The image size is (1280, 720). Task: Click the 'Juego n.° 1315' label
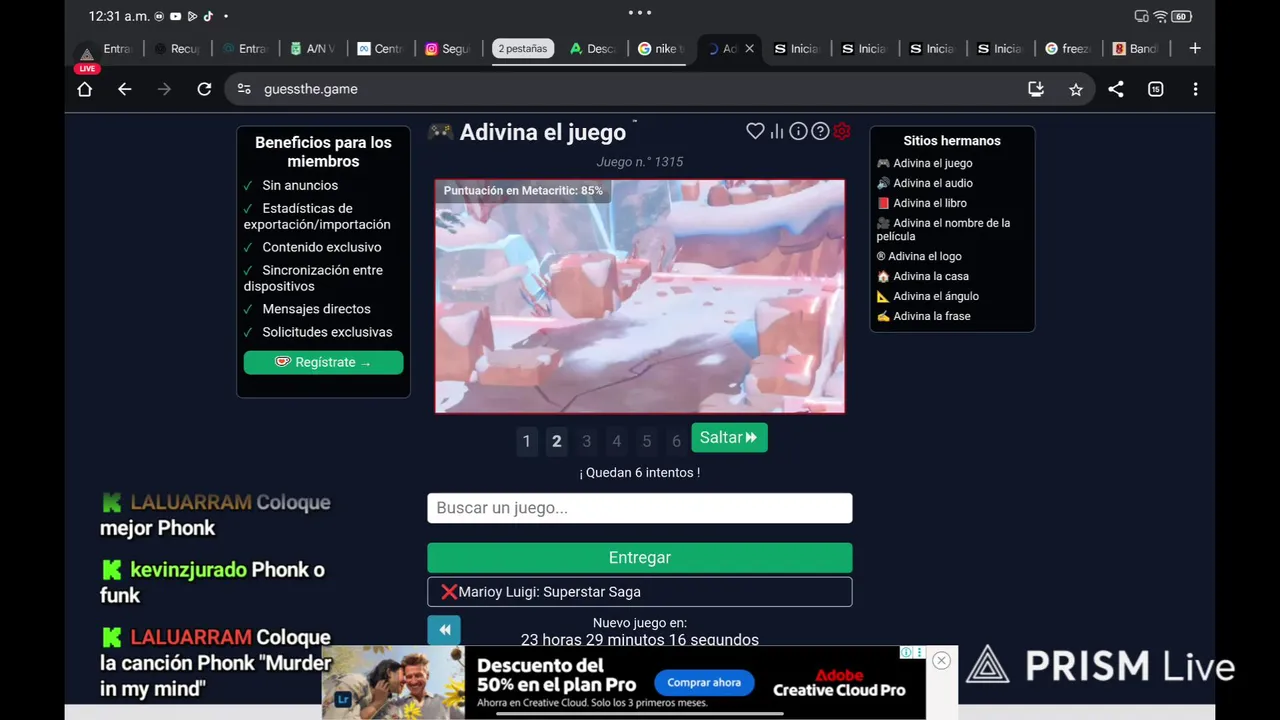click(x=640, y=162)
